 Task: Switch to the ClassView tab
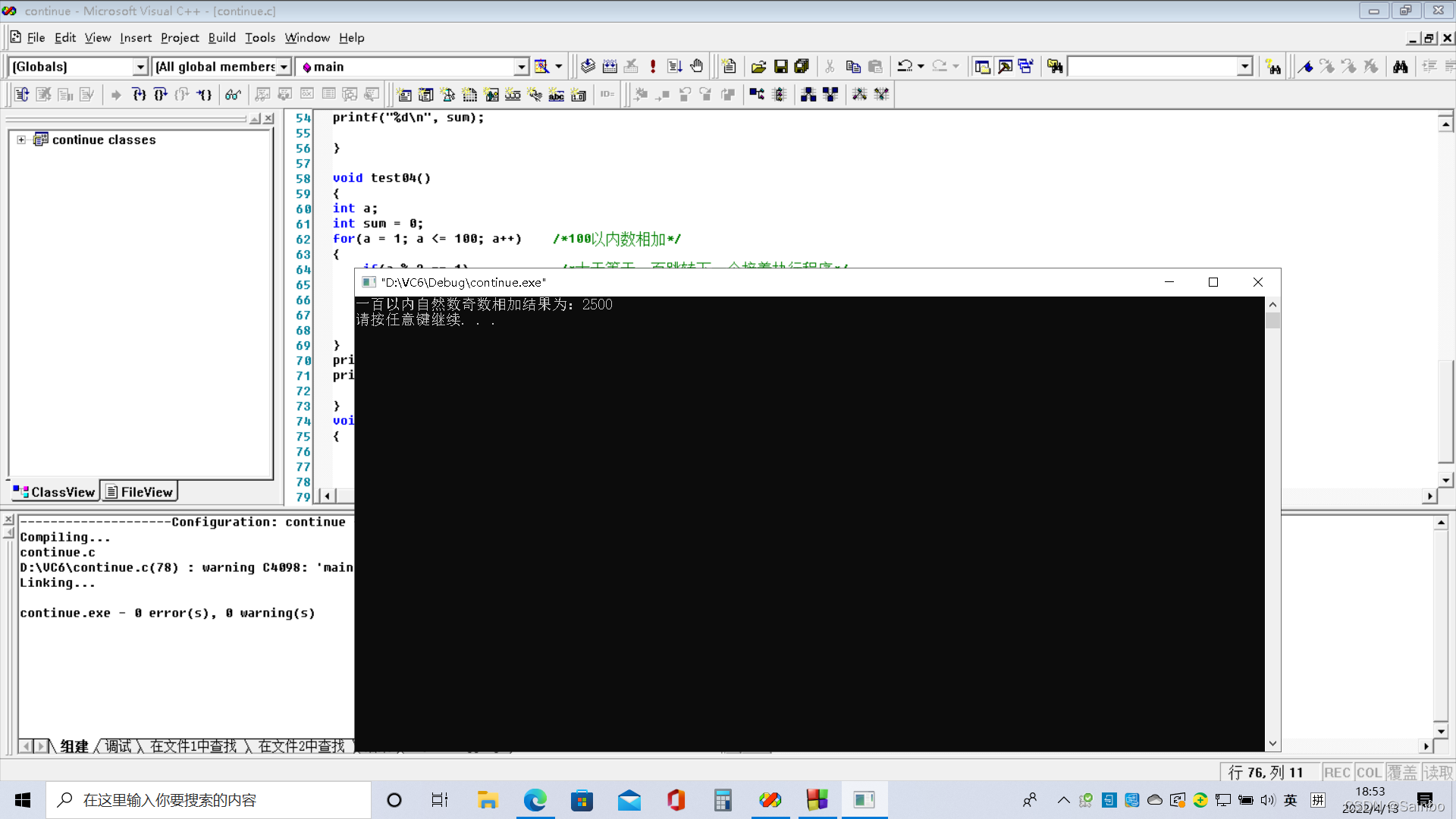[x=55, y=492]
